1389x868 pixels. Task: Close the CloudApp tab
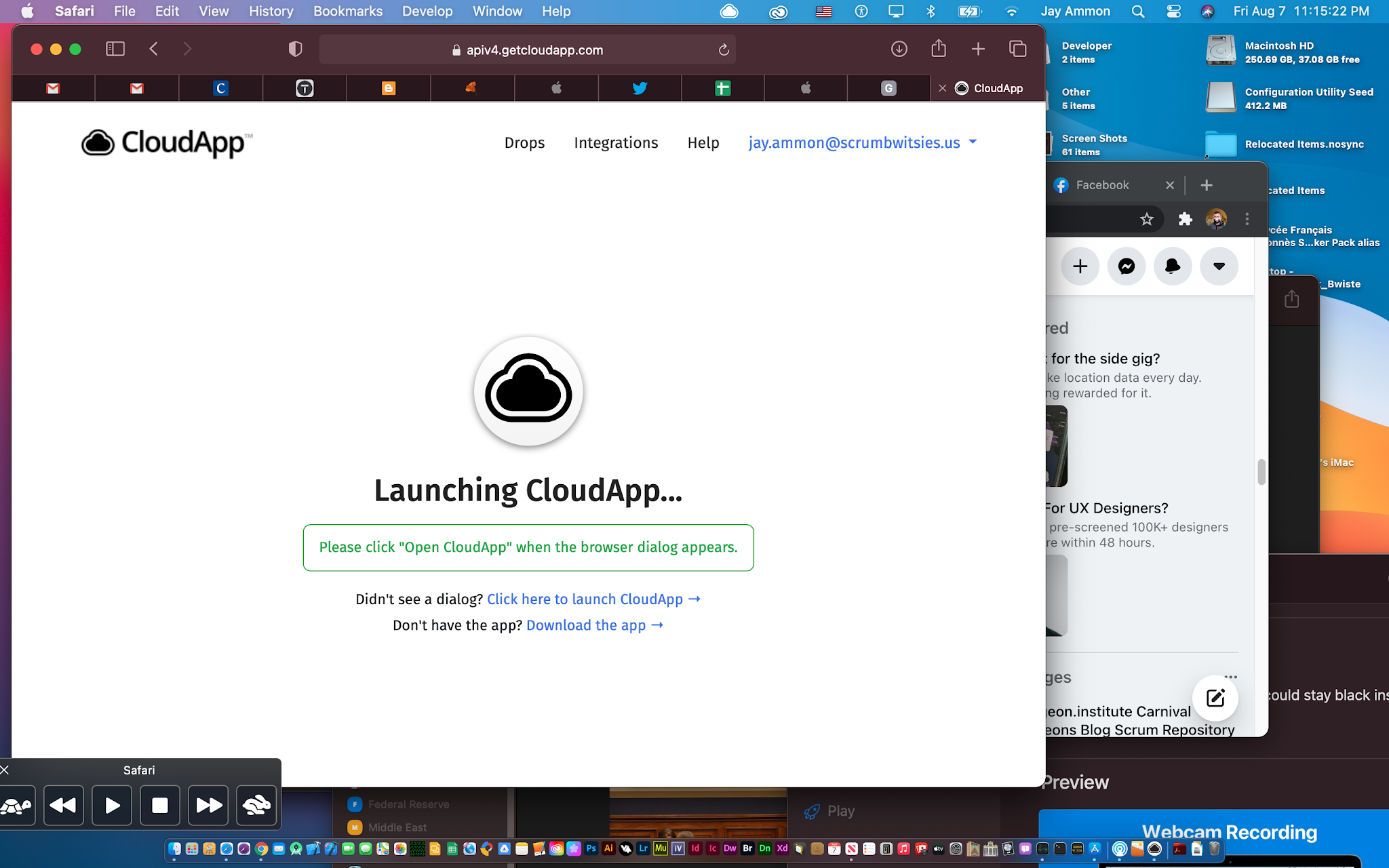coord(942,88)
